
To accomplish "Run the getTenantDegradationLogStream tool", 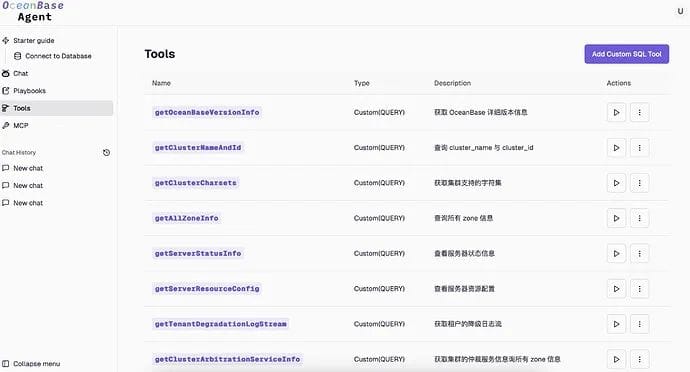I will click(x=616, y=324).
